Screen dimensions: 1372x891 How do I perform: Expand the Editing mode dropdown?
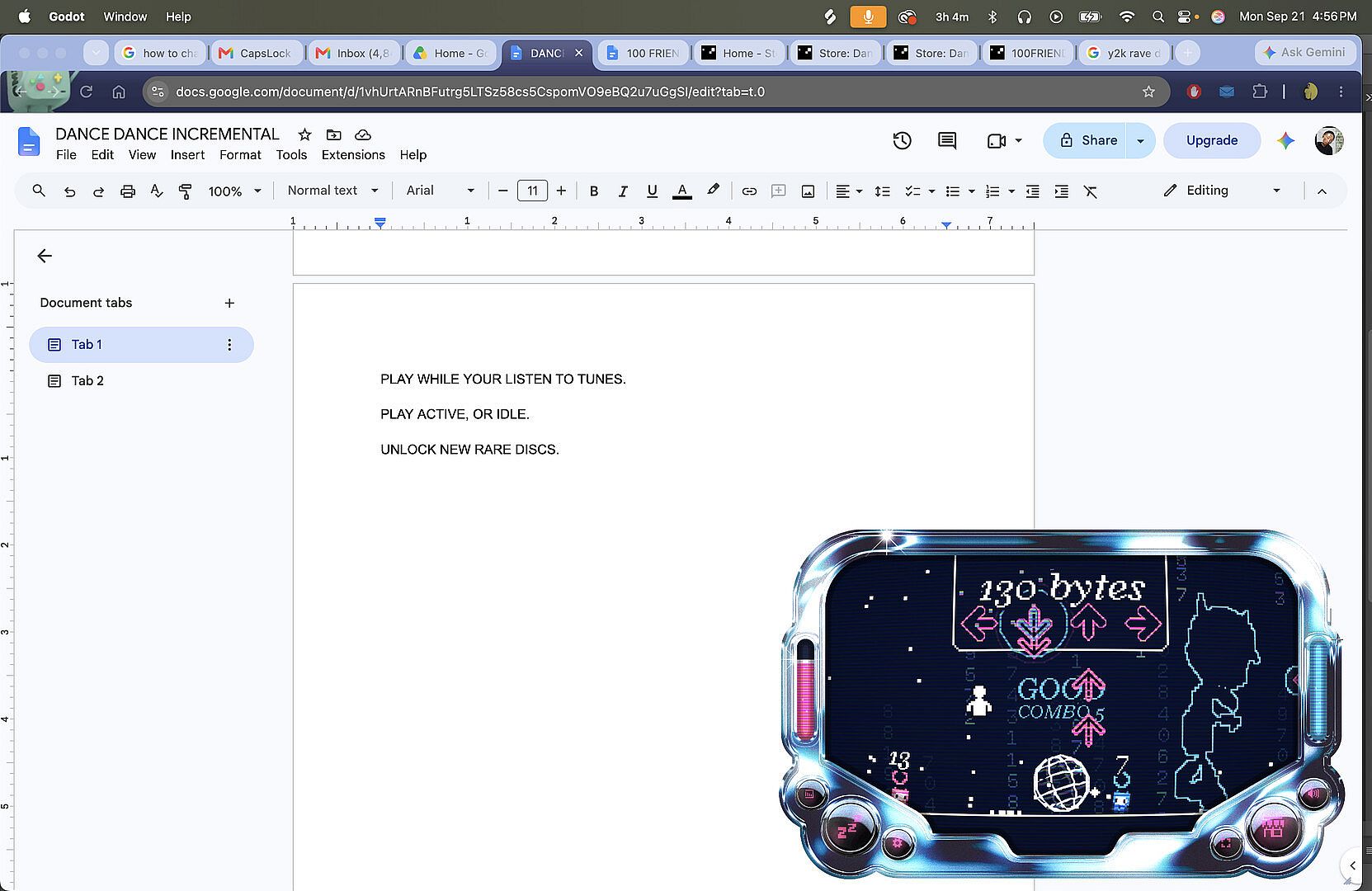click(x=1223, y=191)
